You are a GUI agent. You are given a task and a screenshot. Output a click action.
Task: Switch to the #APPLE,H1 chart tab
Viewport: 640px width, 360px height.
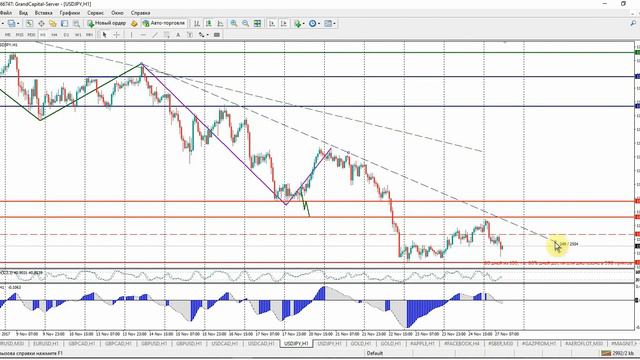coord(422,344)
